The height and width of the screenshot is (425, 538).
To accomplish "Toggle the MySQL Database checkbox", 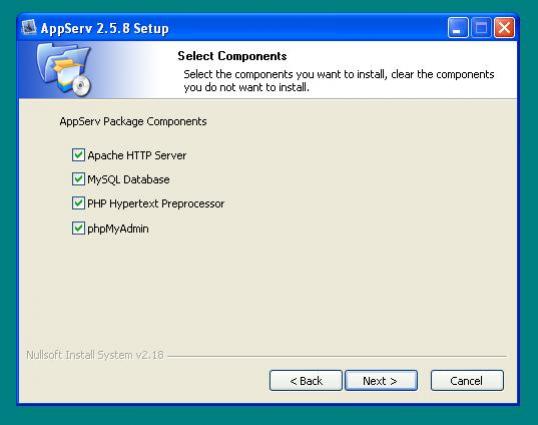I will click(x=78, y=179).
